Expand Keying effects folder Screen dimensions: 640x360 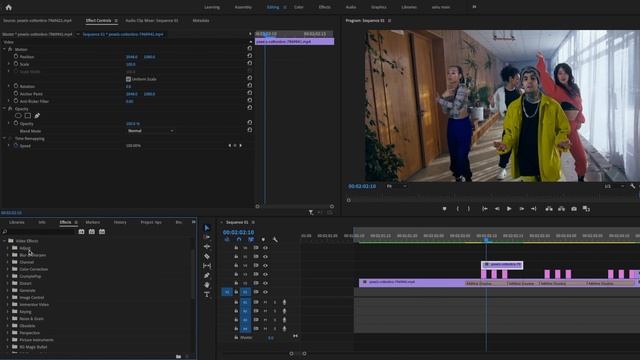click(x=8, y=311)
